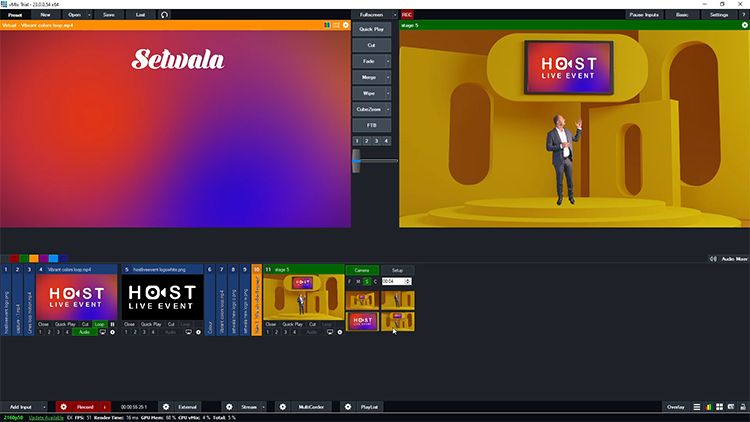This screenshot has width=750, height=422.
Task: Expand the Fade transition dropdown arrow
Action: click(388, 61)
